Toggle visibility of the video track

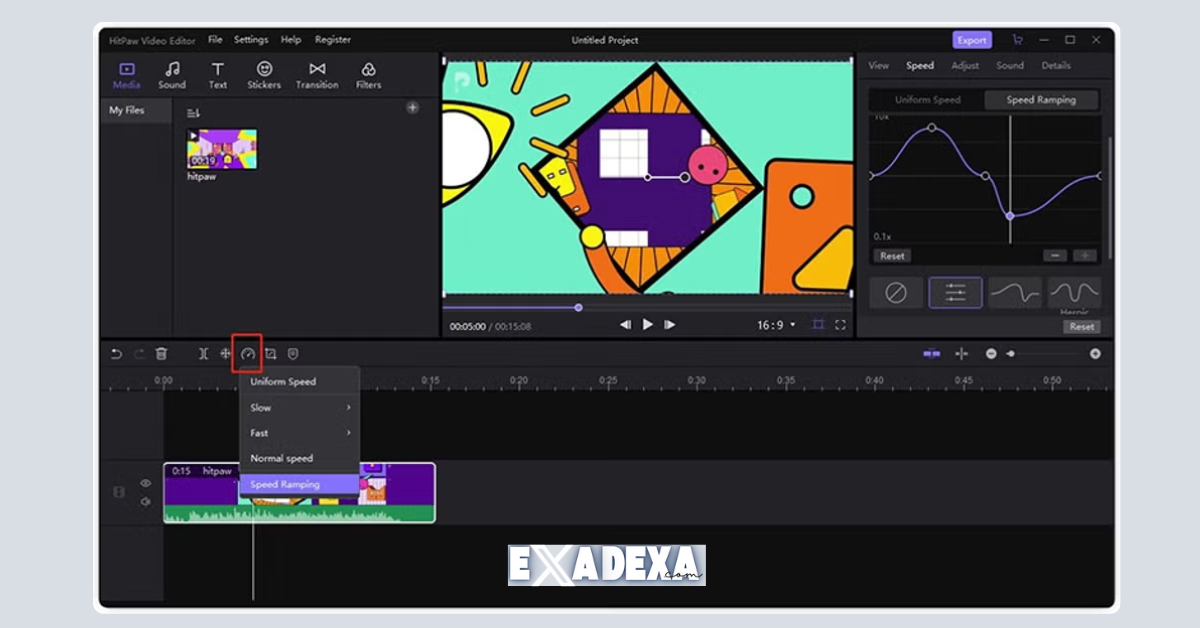click(145, 481)
